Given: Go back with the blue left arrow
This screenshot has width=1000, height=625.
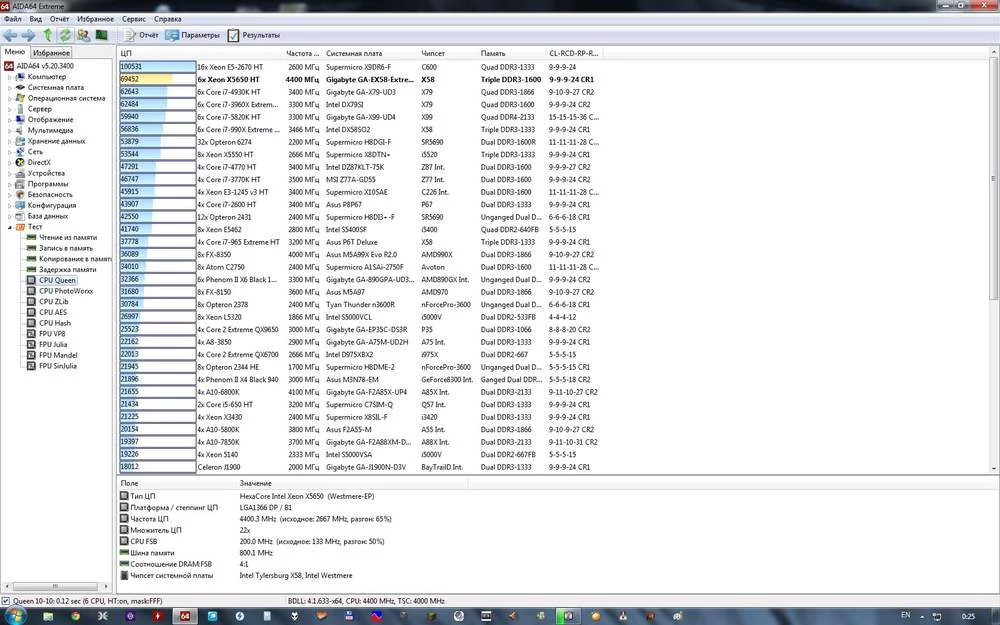Looking at the screenshot, I should coord(11,35).
